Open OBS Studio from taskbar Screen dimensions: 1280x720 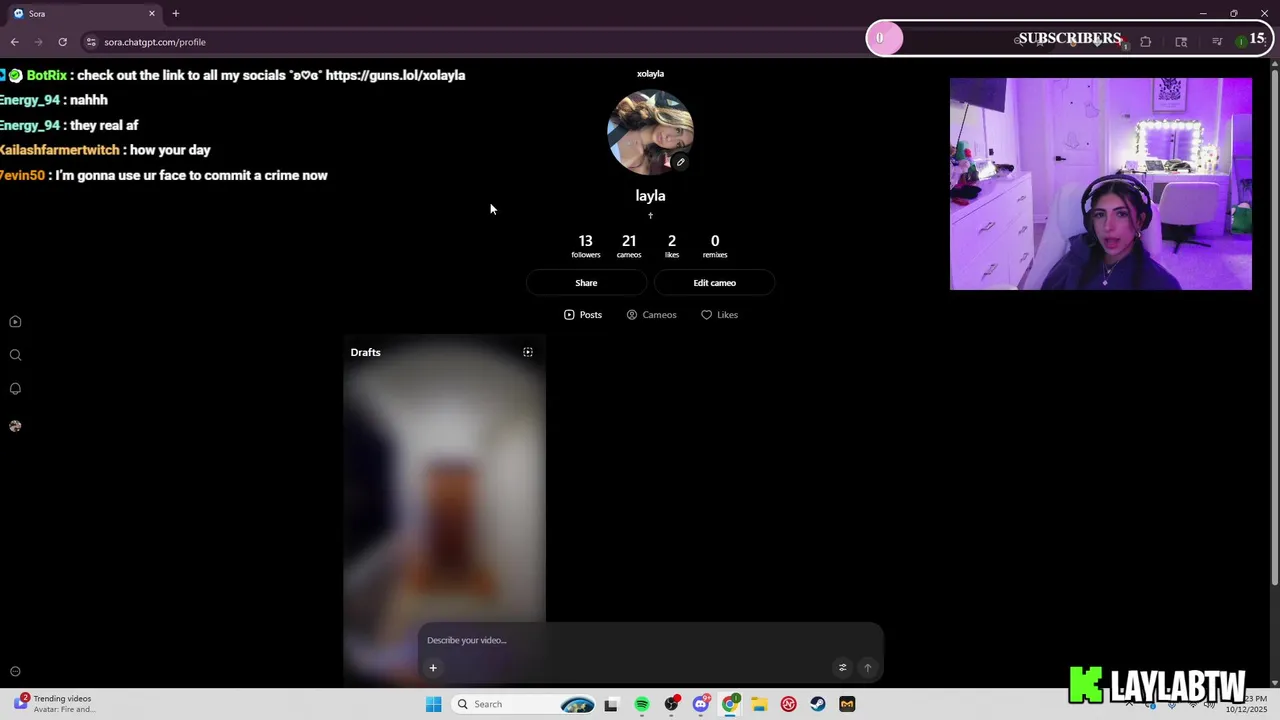click(x=671, y=704)
